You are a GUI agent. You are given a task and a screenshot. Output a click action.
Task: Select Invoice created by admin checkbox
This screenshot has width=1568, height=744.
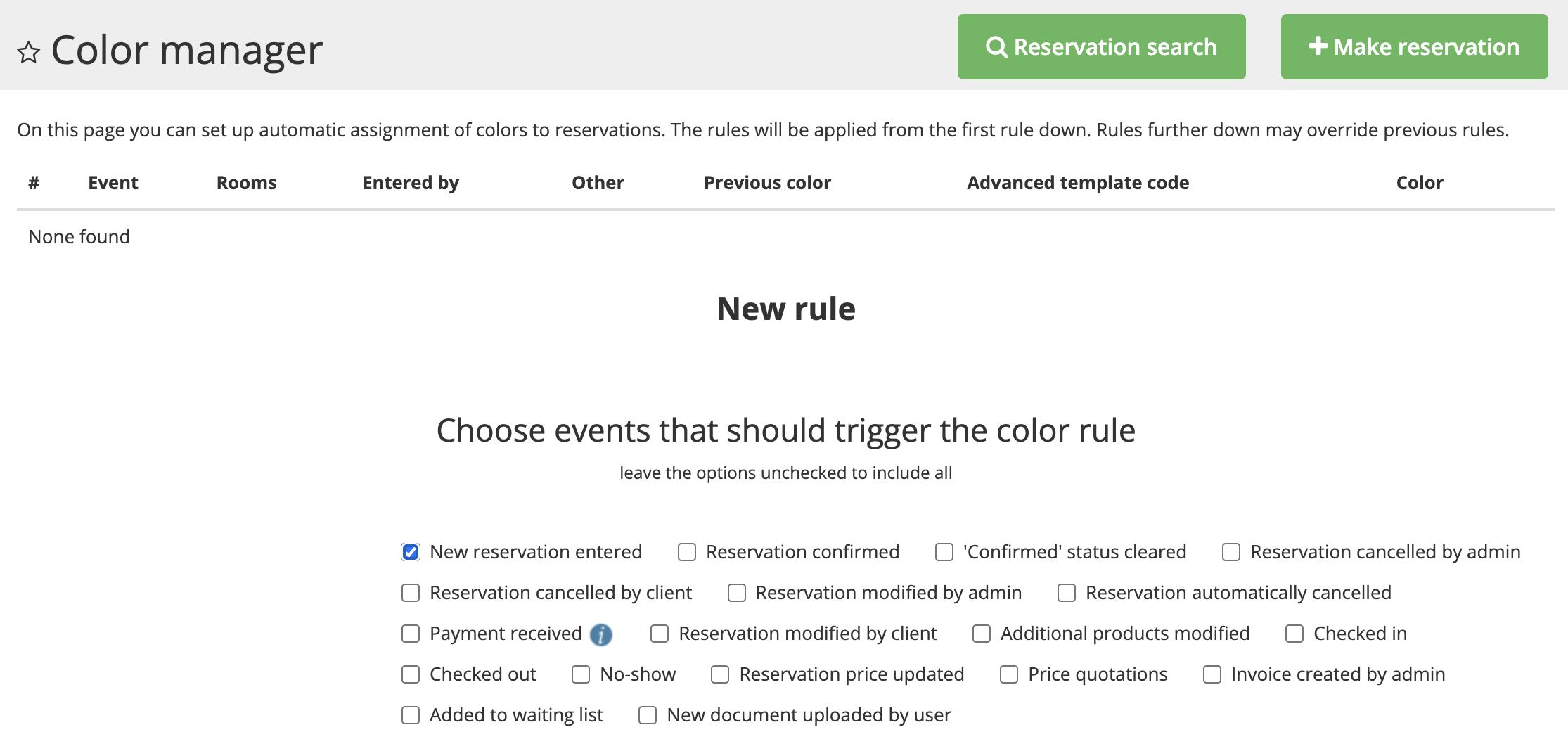coord(1212,674)
